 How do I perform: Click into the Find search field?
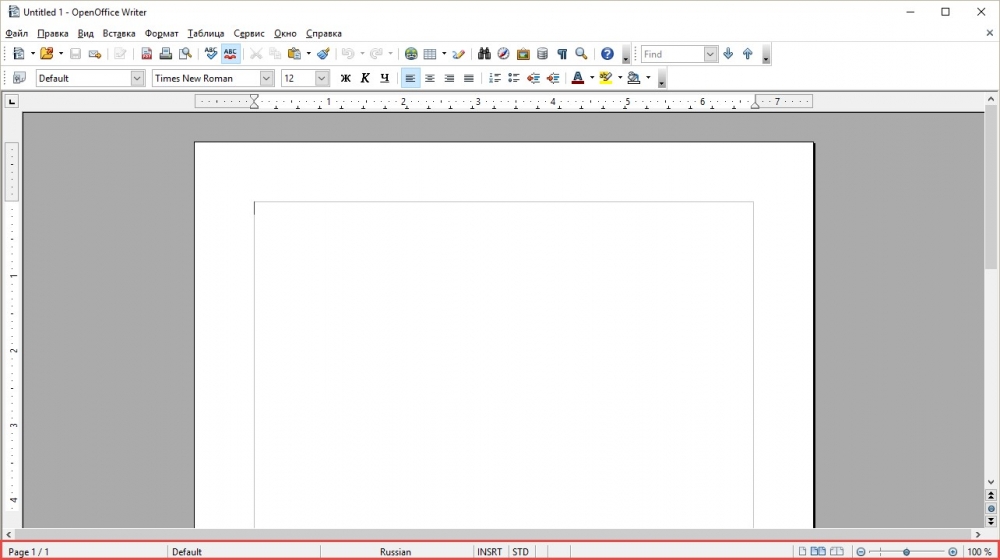click(x=671, y=54)
